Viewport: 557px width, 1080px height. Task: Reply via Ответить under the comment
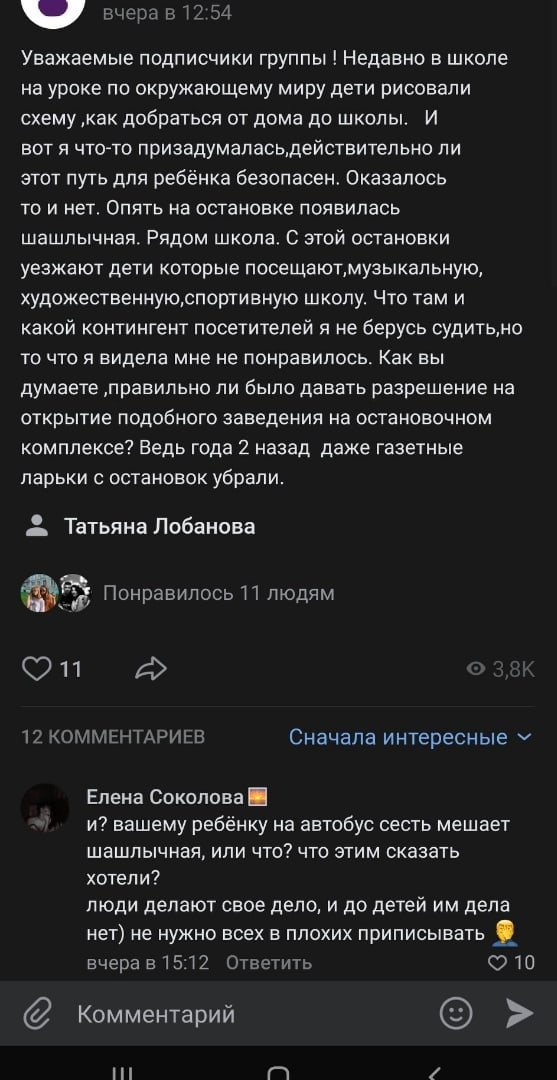coord(269,962)
